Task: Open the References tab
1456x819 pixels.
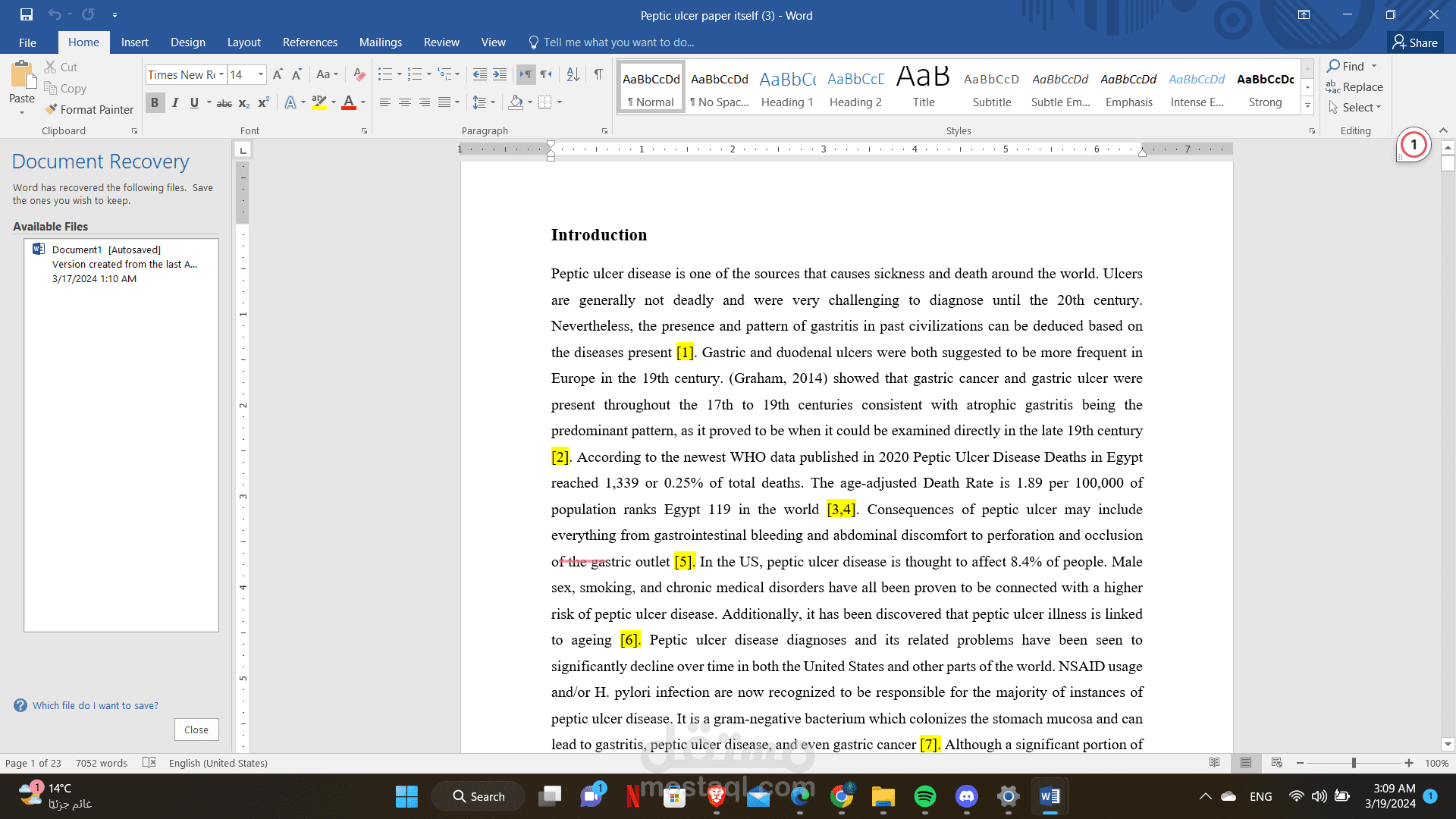Action: [310, 42]
